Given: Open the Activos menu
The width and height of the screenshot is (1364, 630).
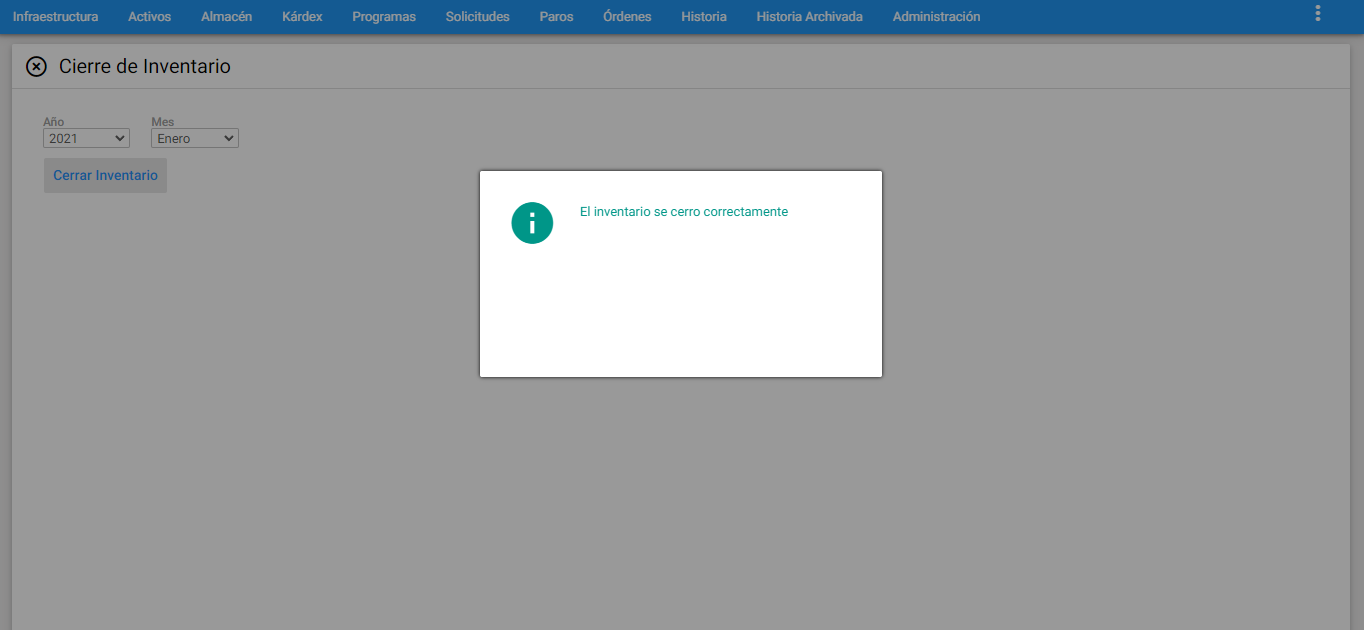Looking at the screenshot, I should click(x=150, y=17).
